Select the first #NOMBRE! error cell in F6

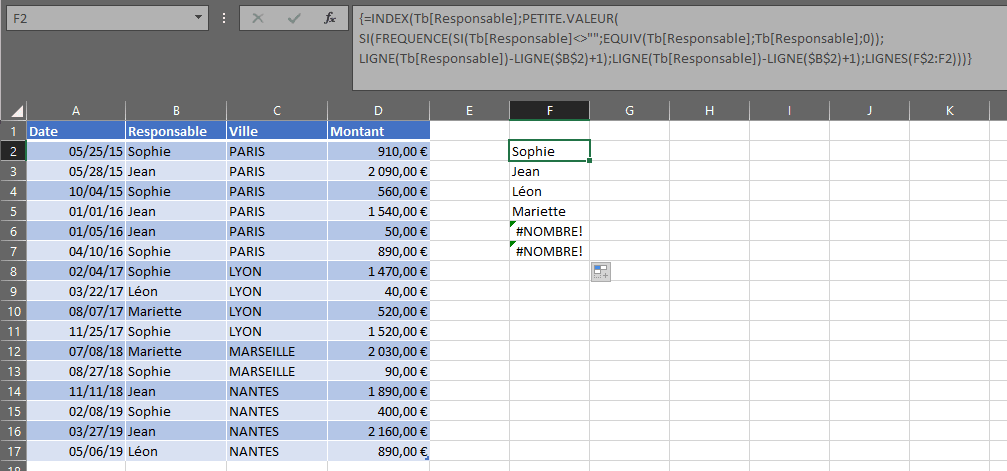pyautogui.click(x=549, y=231)
